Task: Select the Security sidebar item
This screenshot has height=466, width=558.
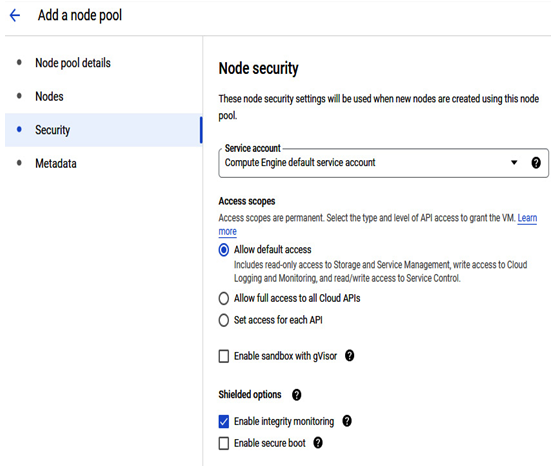Action: 103,130
